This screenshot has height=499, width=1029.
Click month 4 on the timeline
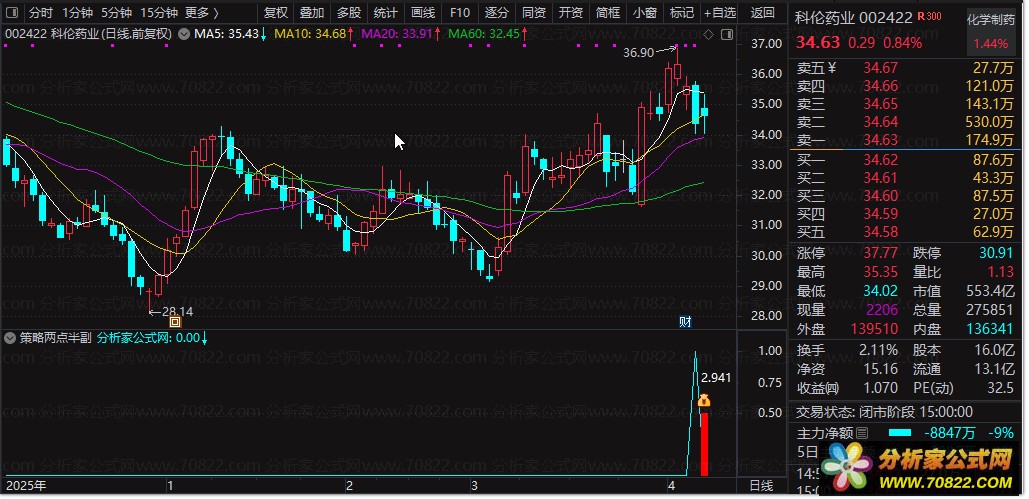[671, 487]
